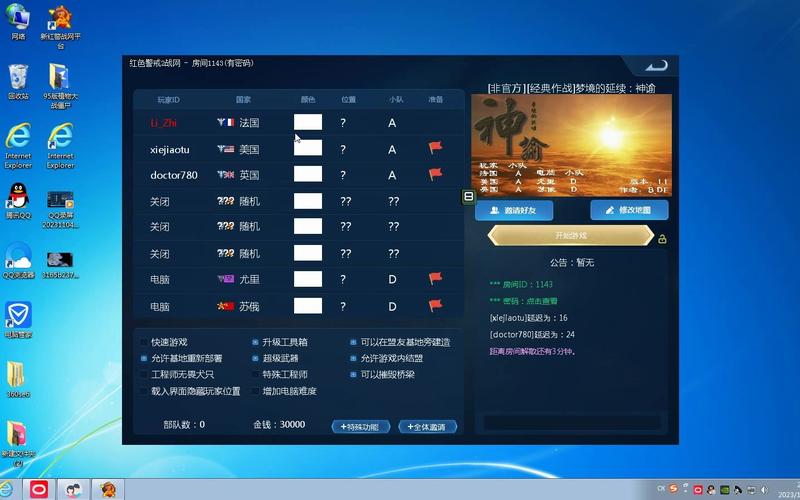Click the France flag for Li_Zhi

pyautogui.click(x=225, y=122)
